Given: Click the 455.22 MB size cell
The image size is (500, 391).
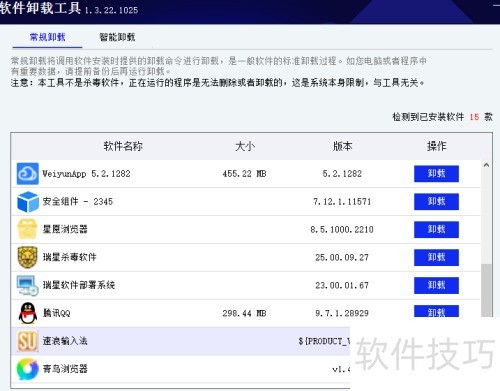Looking at the screenshot, I should click(244, 174).
